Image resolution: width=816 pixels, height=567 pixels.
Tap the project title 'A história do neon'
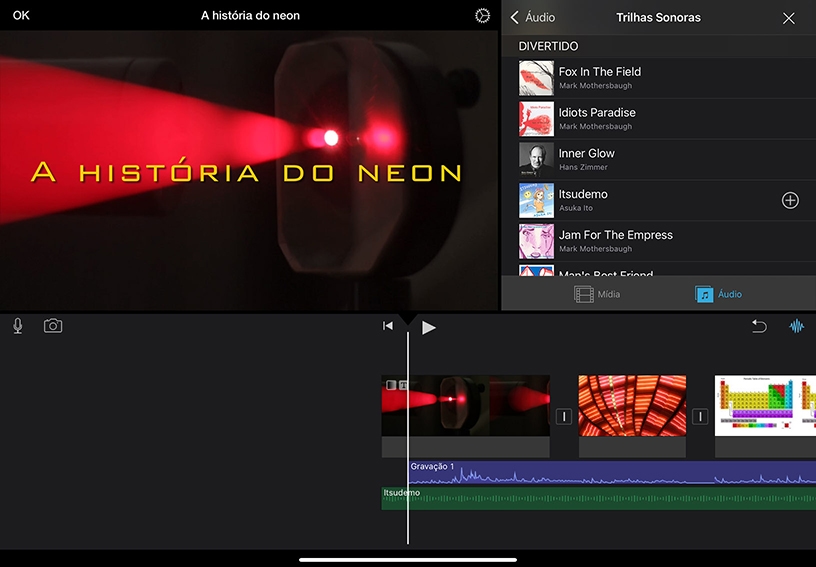(x=250, y=16)
